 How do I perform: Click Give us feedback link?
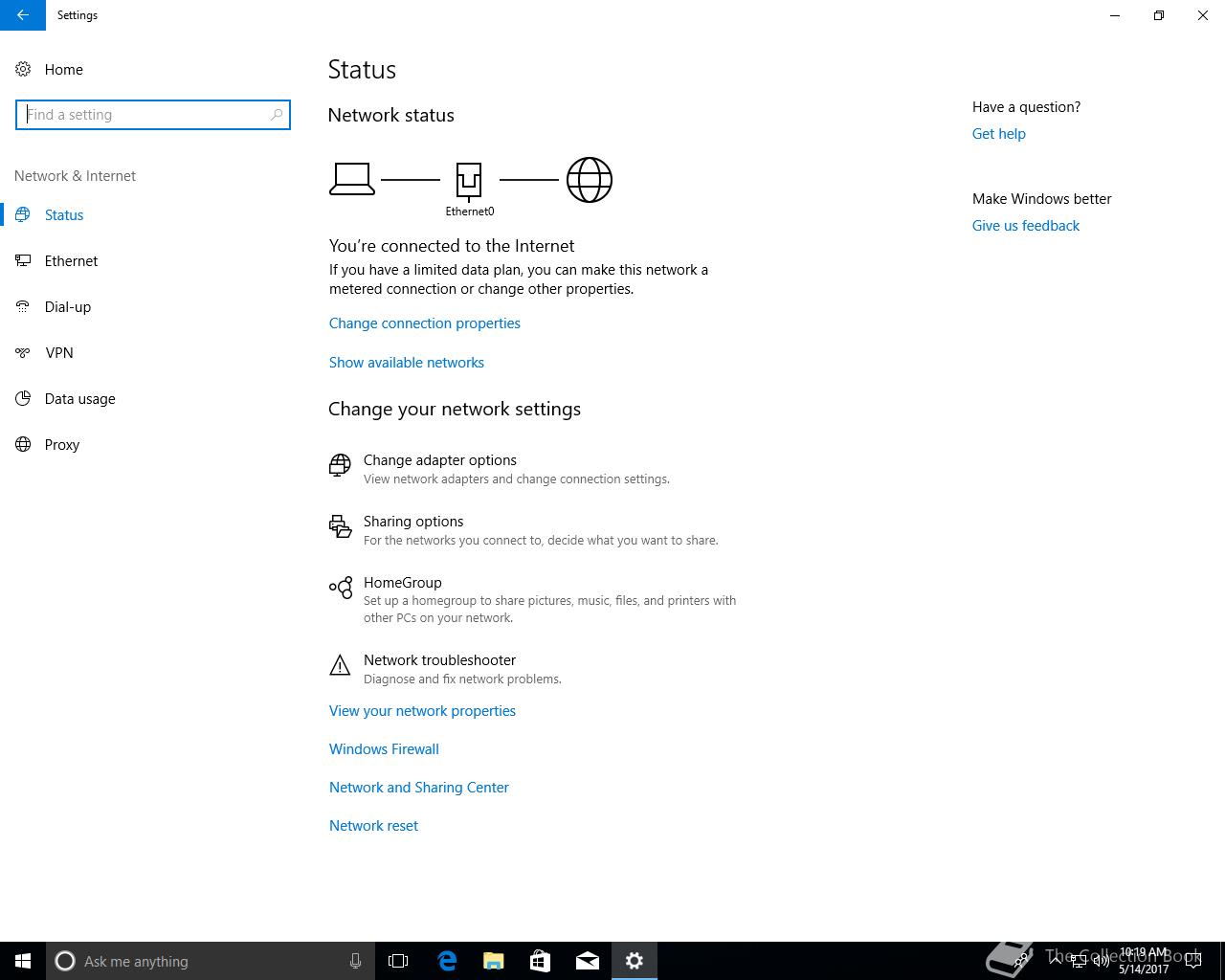point(1026,226)
